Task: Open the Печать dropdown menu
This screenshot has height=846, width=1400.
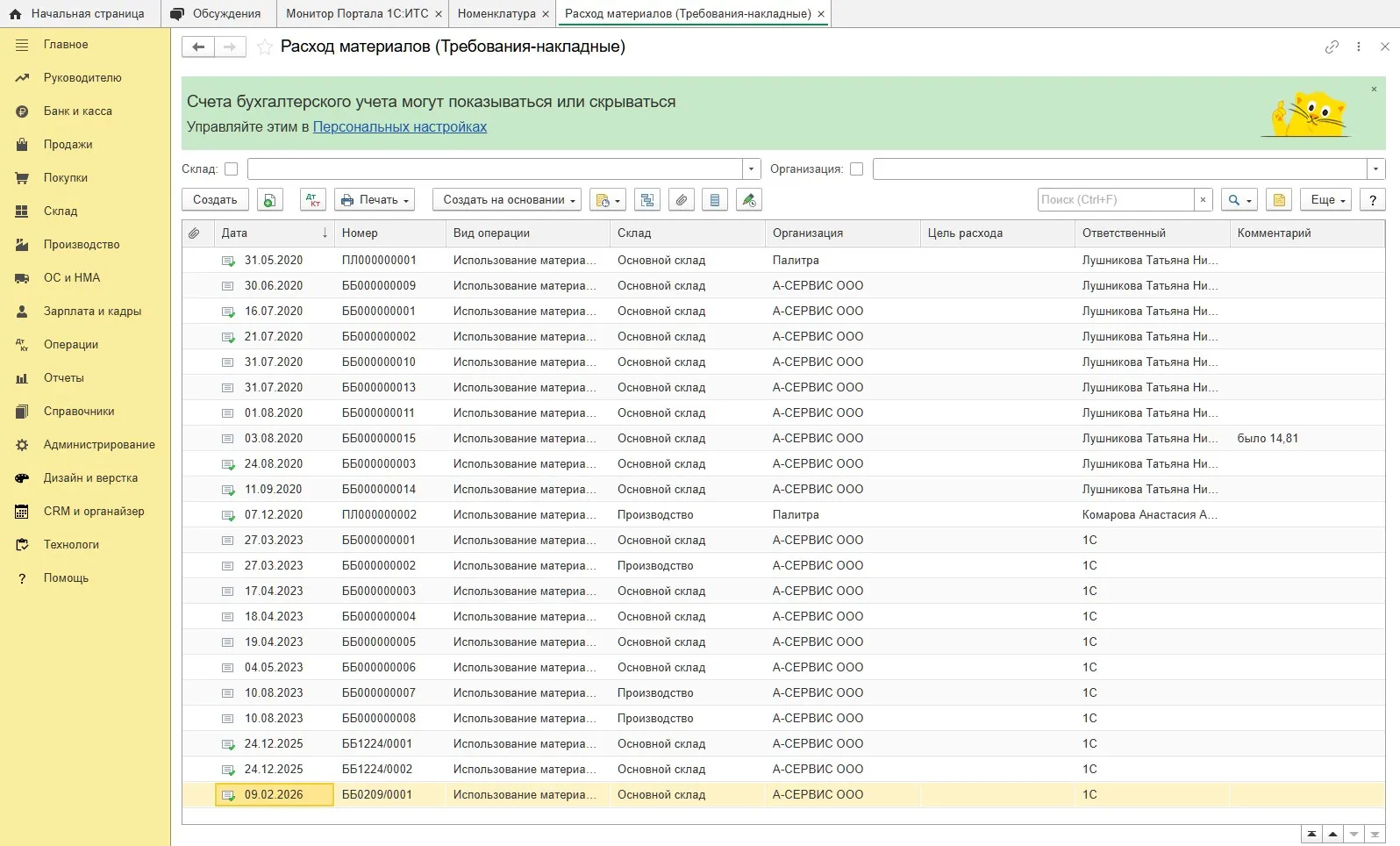Action: [375, 200]
